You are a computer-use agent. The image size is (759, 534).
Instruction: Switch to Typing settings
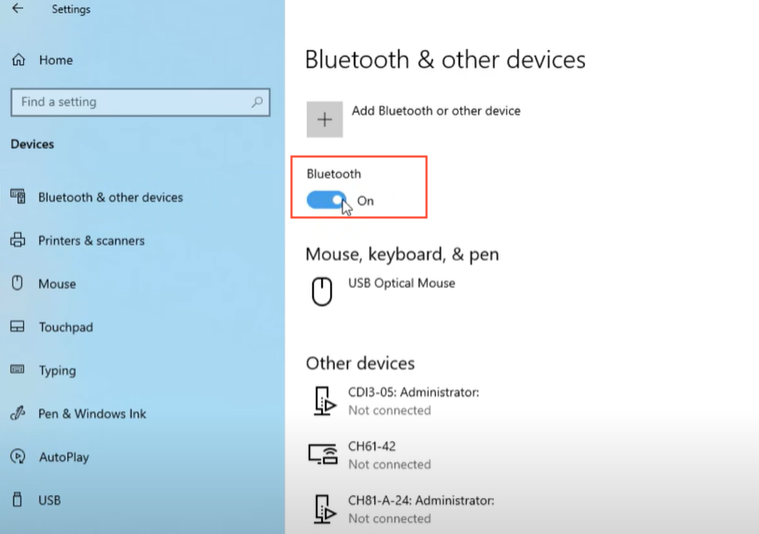click(x=57, y=370)
